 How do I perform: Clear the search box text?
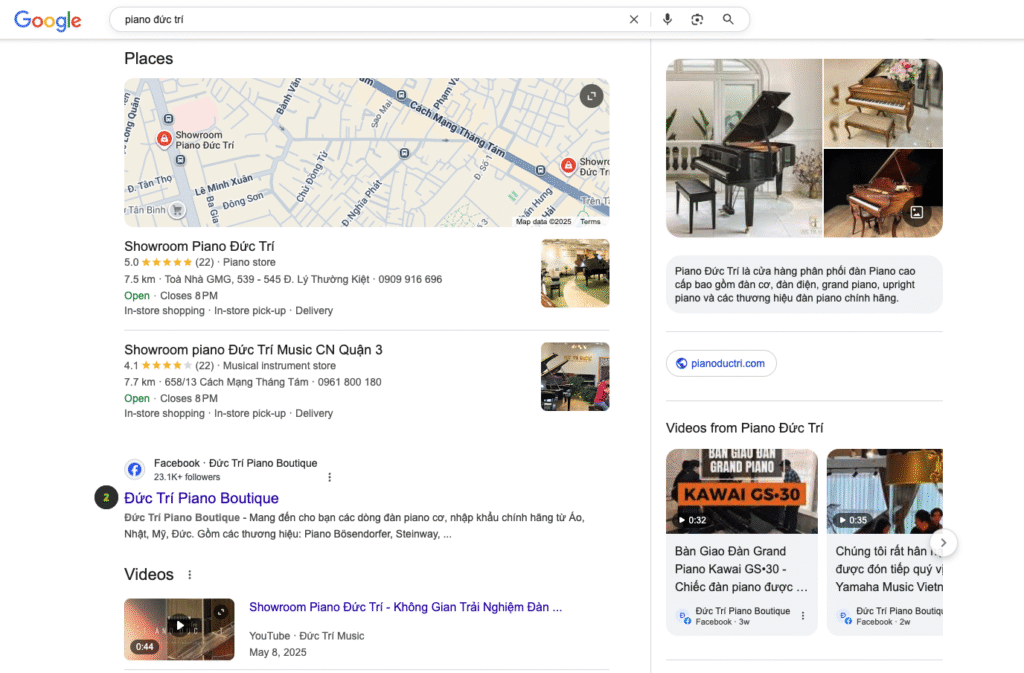[x=633, y=19]
